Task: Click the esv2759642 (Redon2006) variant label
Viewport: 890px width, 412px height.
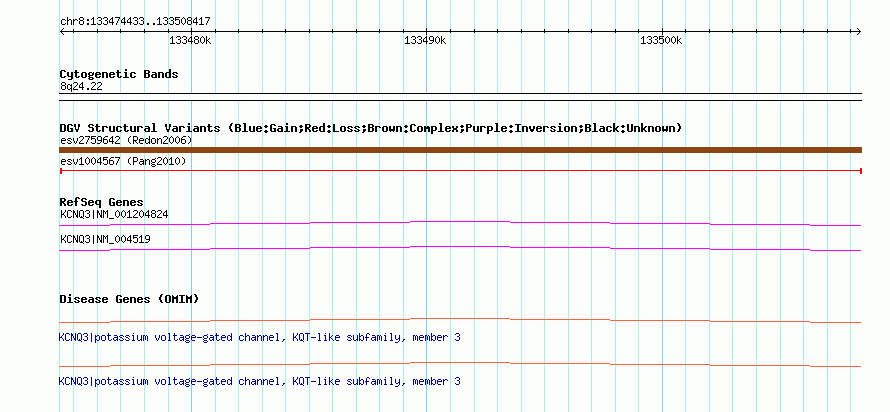Action: point(126,140)
